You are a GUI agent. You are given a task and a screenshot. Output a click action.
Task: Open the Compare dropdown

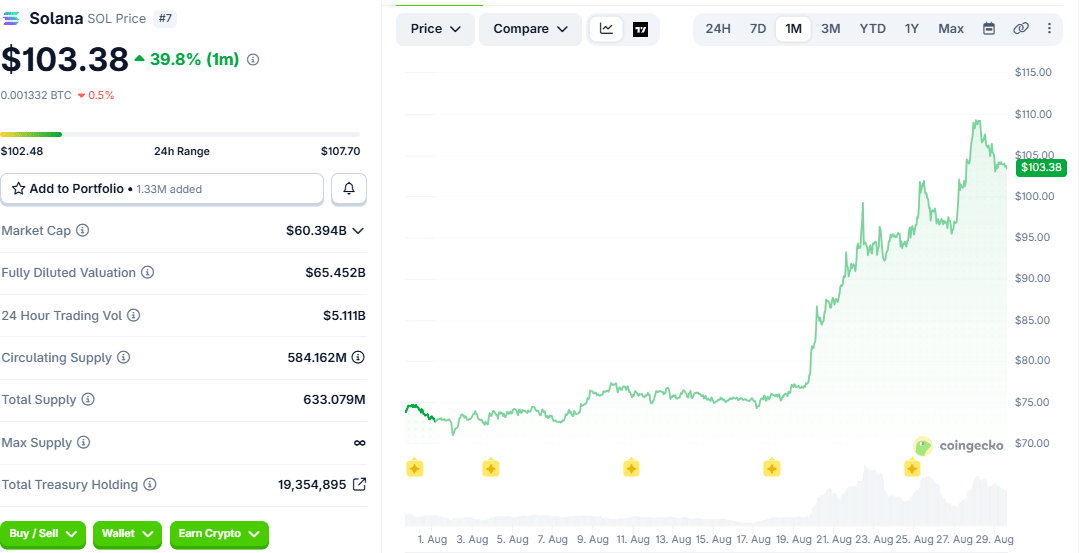(530, 29)
